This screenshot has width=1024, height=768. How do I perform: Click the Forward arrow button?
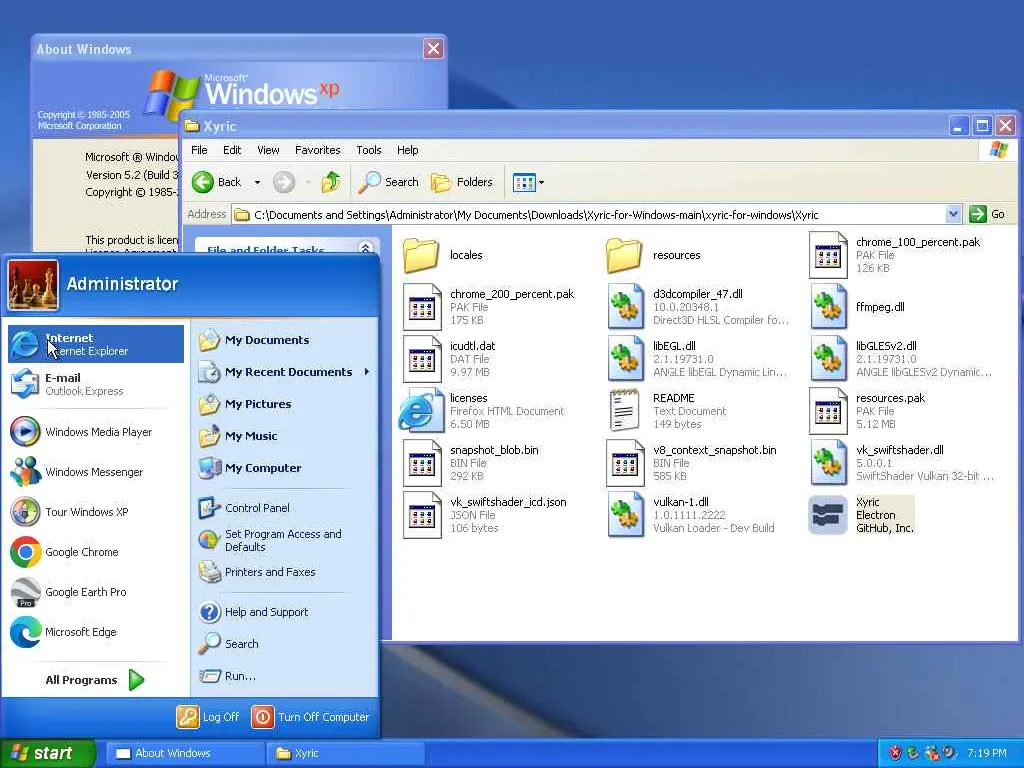(284, 182)
